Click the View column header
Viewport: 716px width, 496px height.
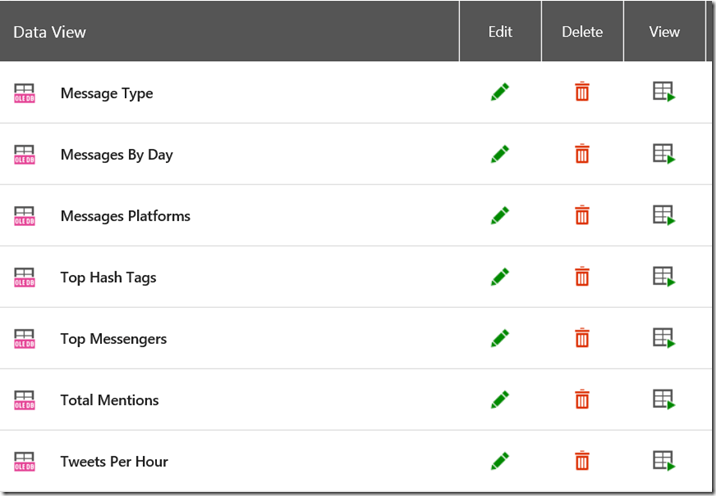point(664,32)
